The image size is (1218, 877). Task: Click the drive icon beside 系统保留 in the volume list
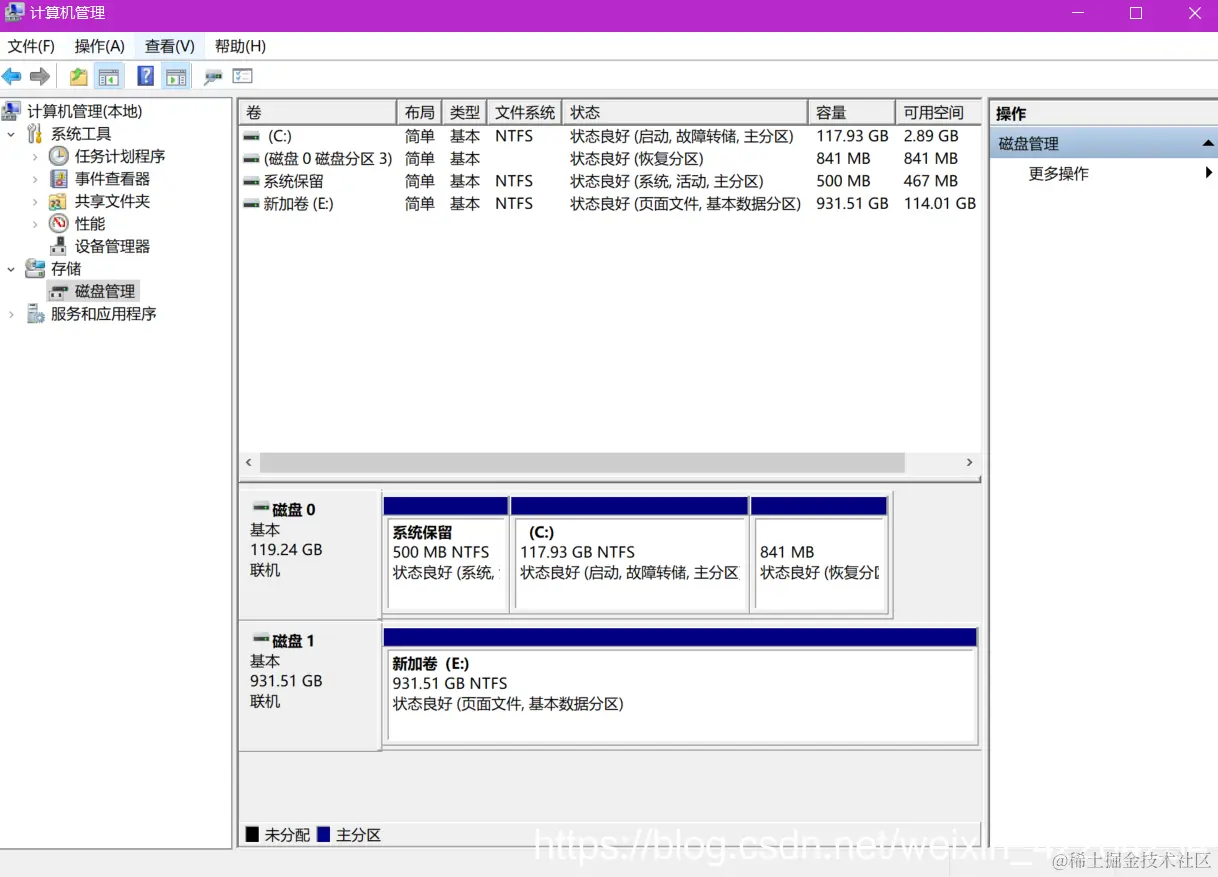[x=252, y=181]
